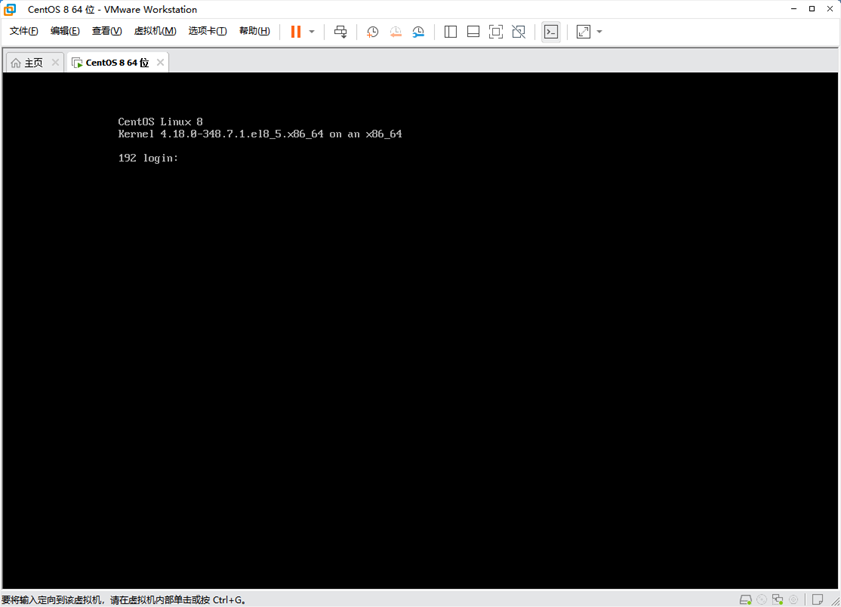Close the 主页 tab
Viewport: 841px width, 607px height.
tap(55, 63)
